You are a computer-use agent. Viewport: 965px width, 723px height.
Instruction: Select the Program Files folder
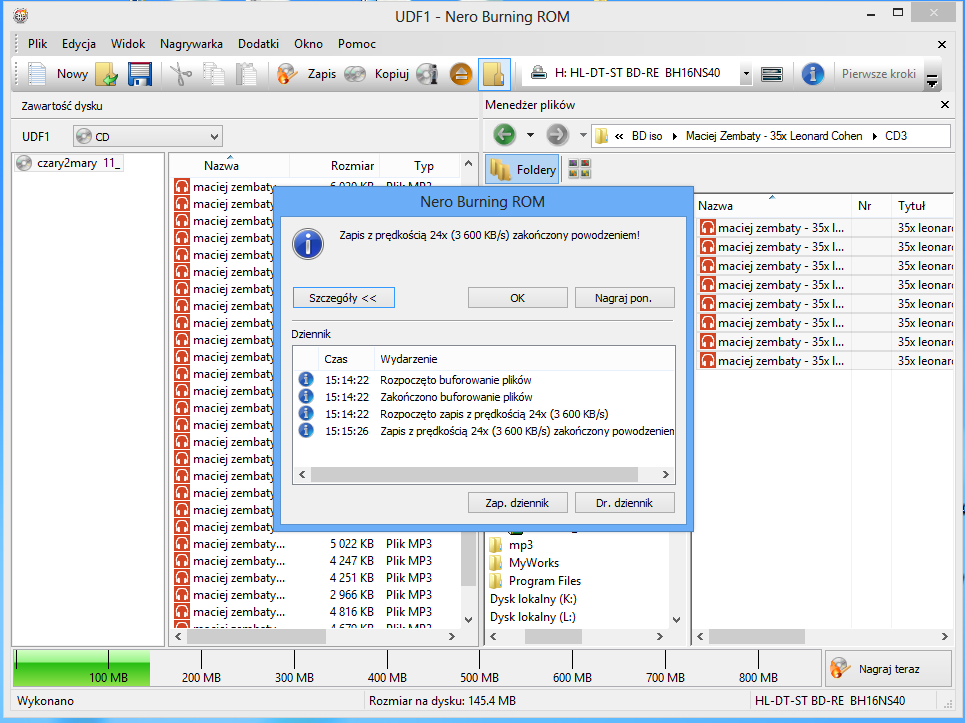536,580
